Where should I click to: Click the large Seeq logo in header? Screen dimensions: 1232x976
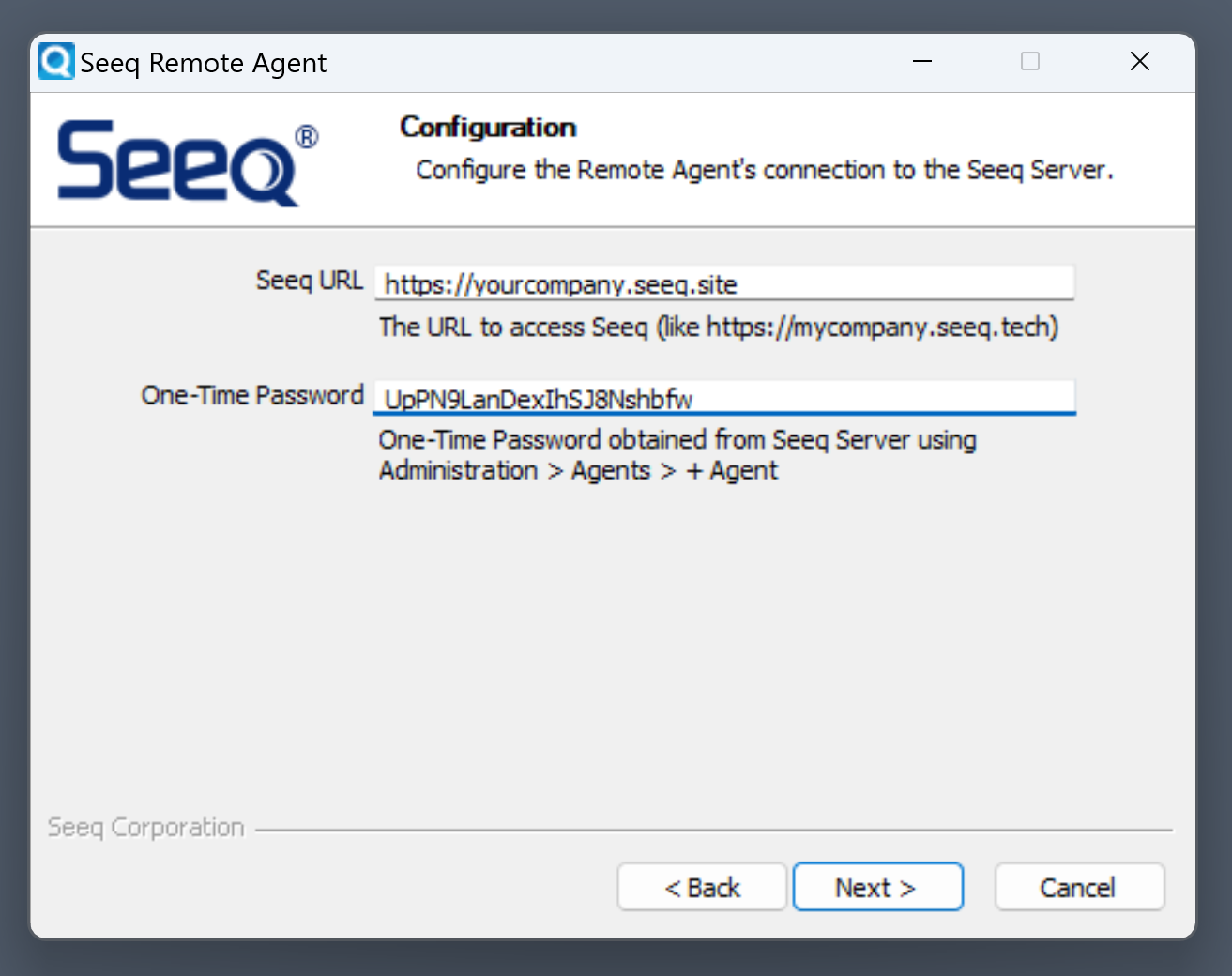tap(177, 162)
